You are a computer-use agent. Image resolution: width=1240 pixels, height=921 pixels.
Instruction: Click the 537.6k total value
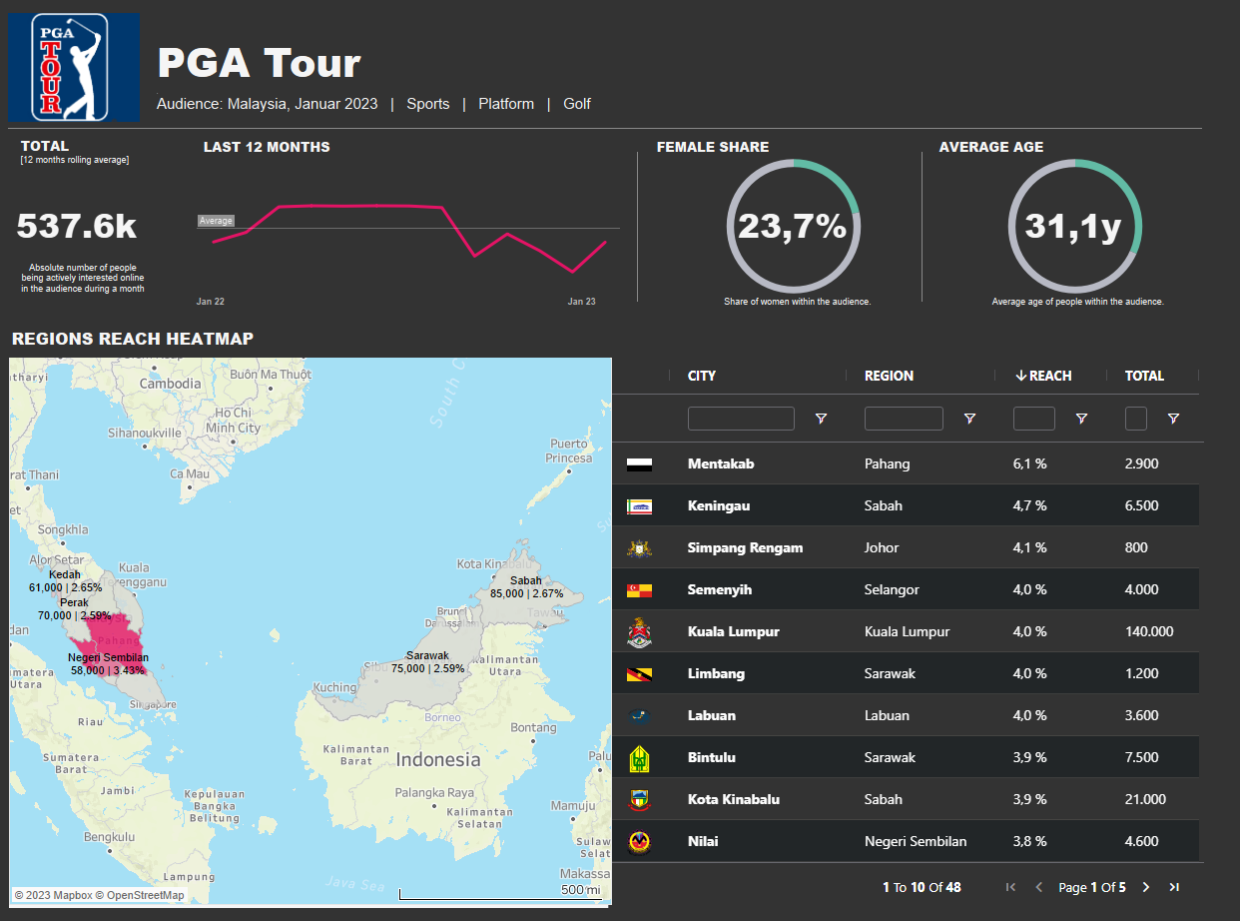77,226
